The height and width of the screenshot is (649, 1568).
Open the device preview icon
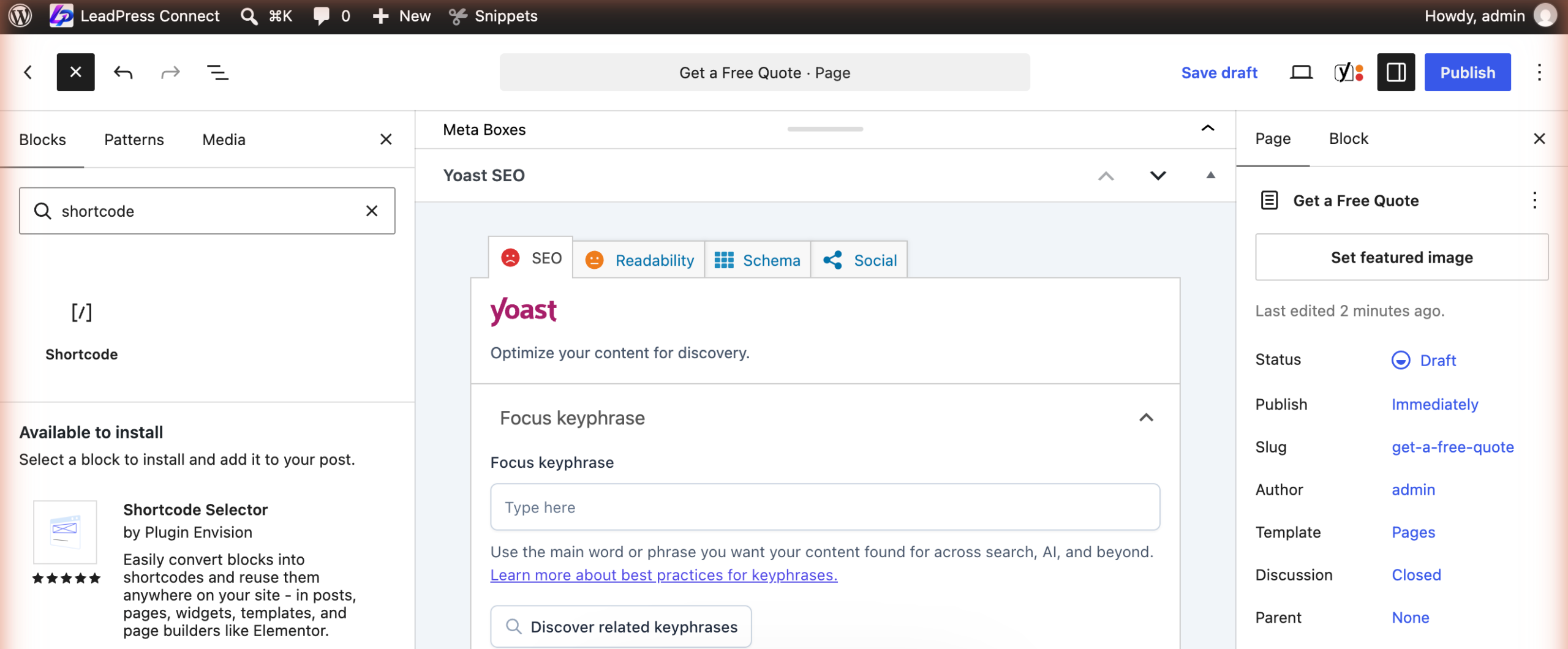tap(1301, 72)
